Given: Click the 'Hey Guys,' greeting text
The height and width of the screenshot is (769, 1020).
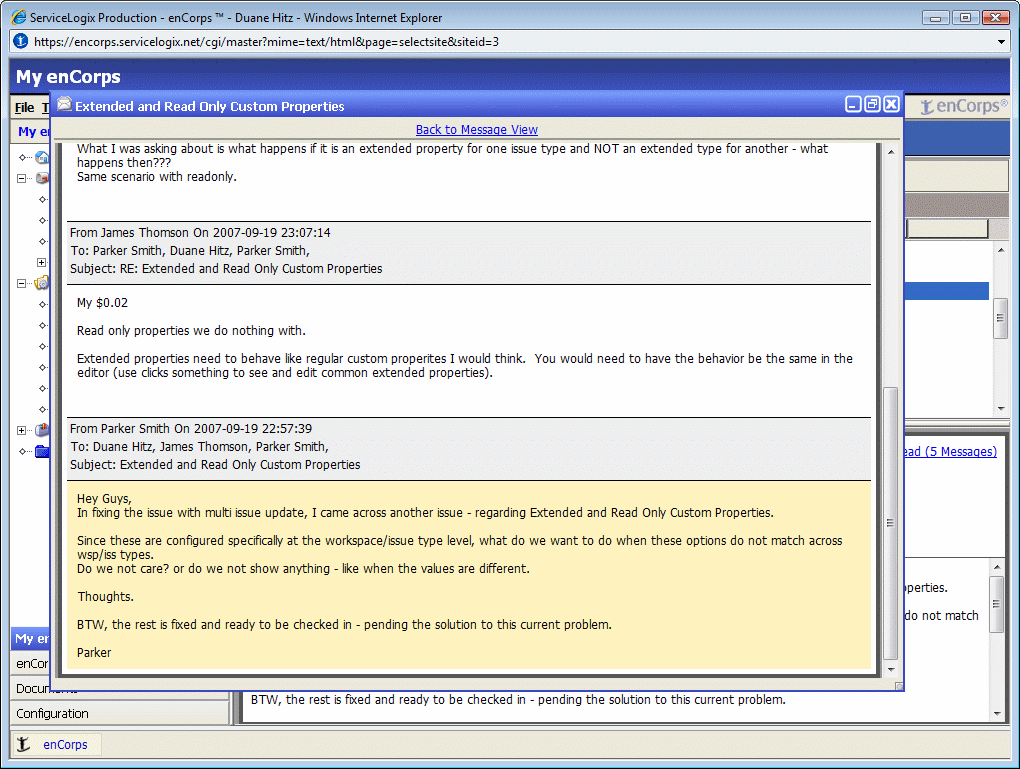Looking at the screenshot, I should coord(104,498).
